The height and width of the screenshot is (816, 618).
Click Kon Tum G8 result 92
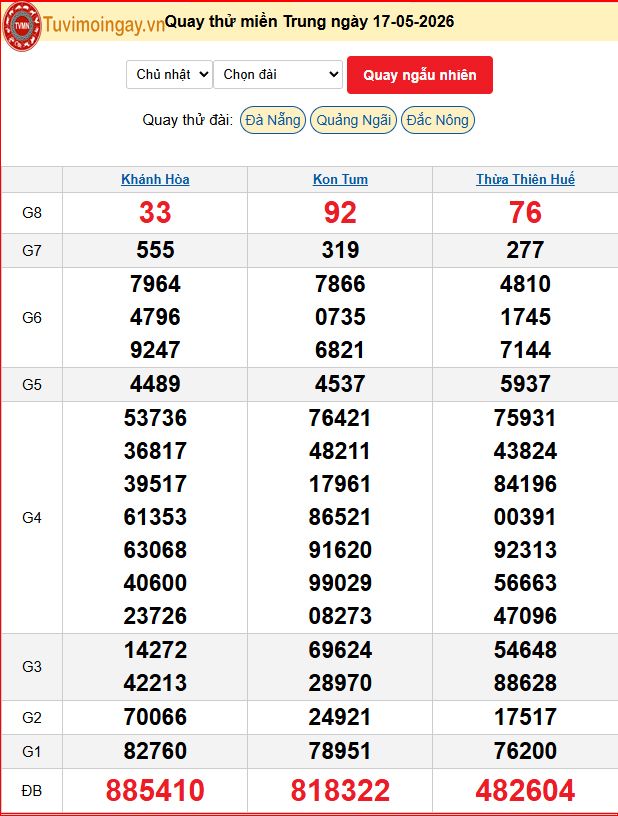340,213
